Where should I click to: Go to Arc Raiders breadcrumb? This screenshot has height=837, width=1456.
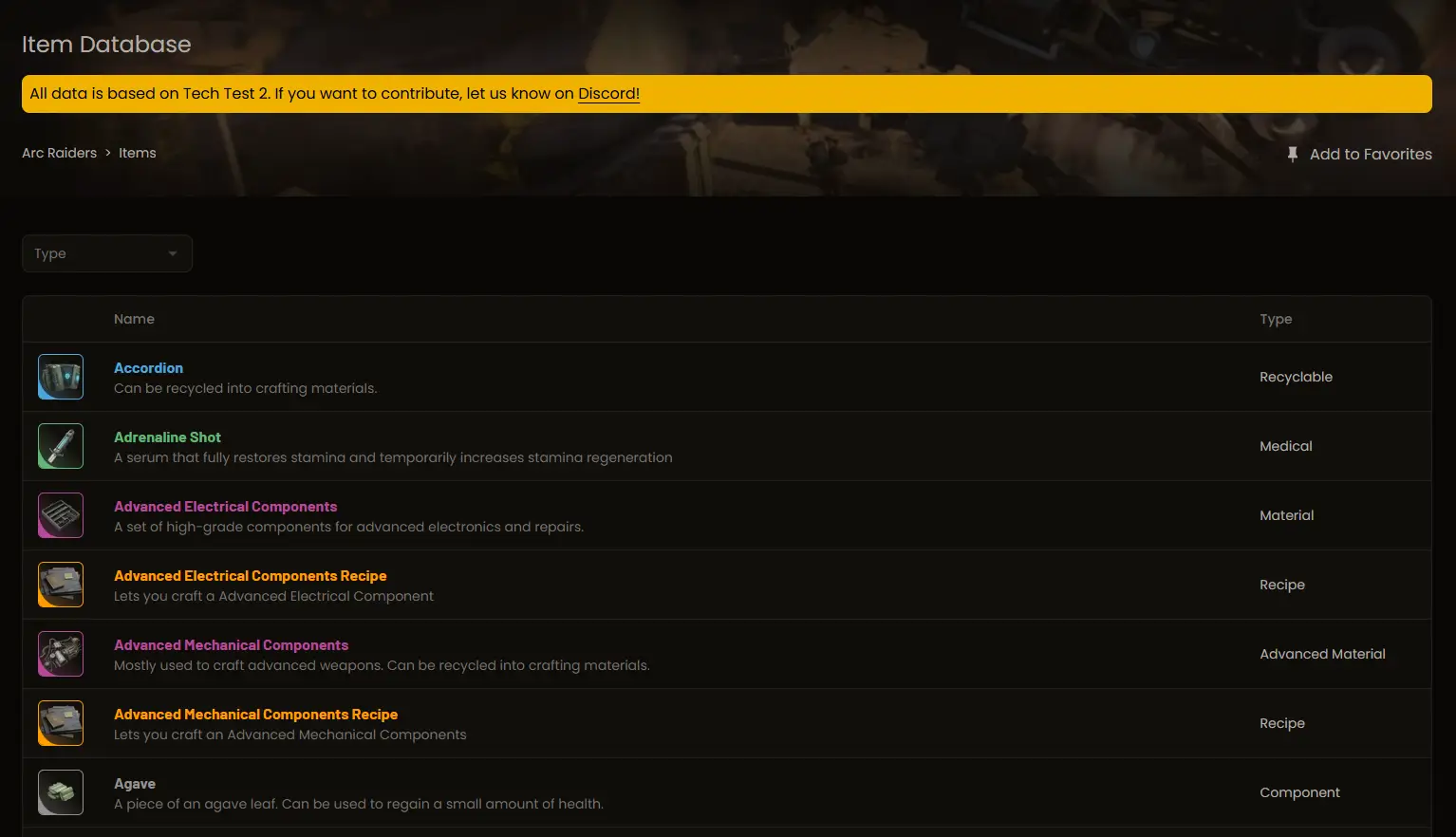coord(59,153)
